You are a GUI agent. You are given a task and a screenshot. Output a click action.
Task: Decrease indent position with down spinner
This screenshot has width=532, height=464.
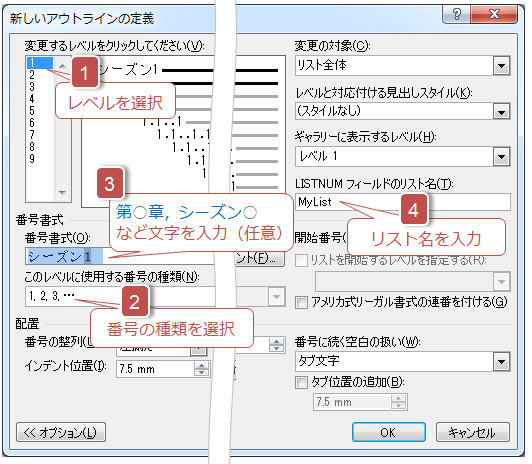(202, 372)
